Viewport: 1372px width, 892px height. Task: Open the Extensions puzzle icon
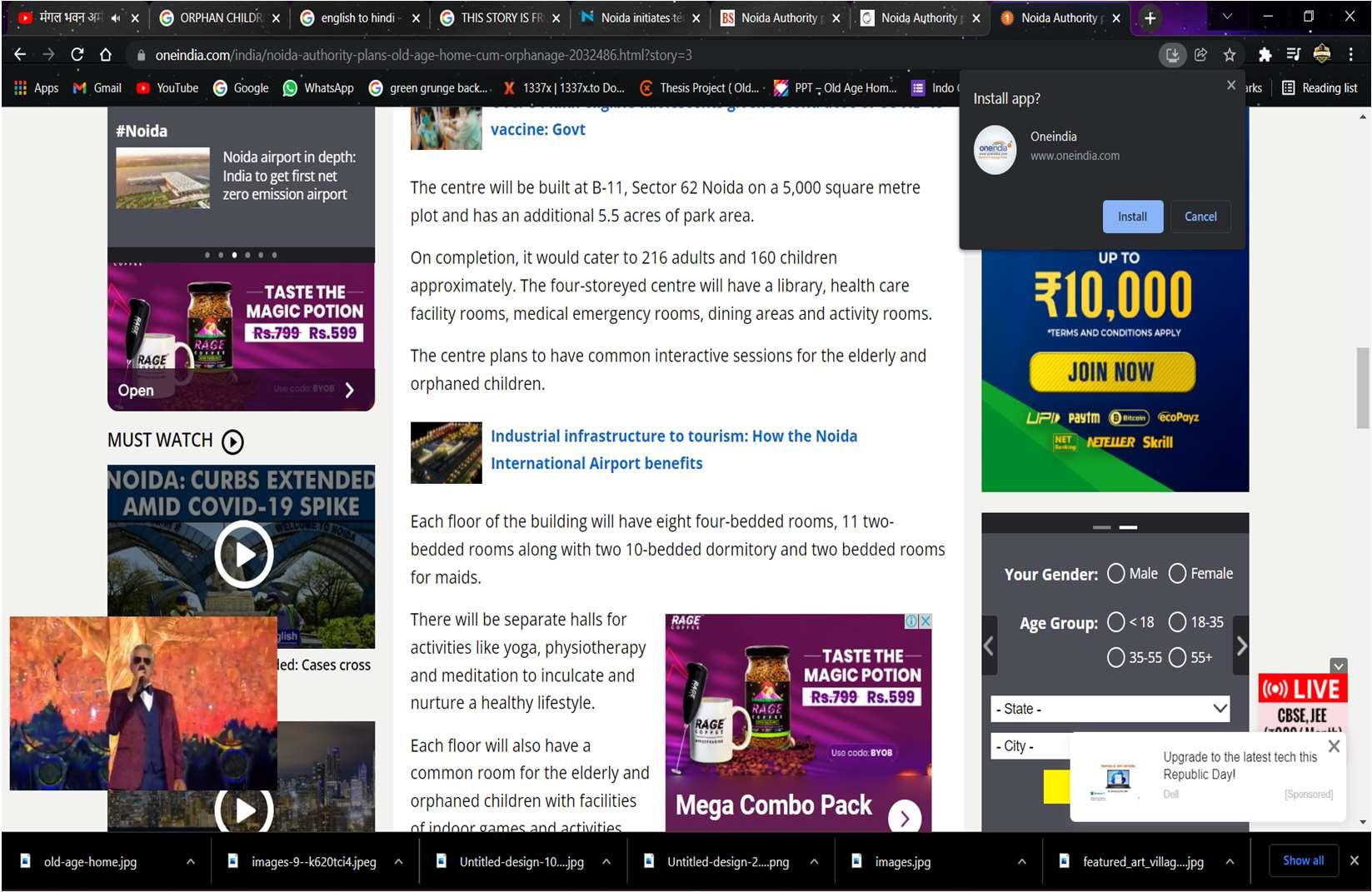1265,55
